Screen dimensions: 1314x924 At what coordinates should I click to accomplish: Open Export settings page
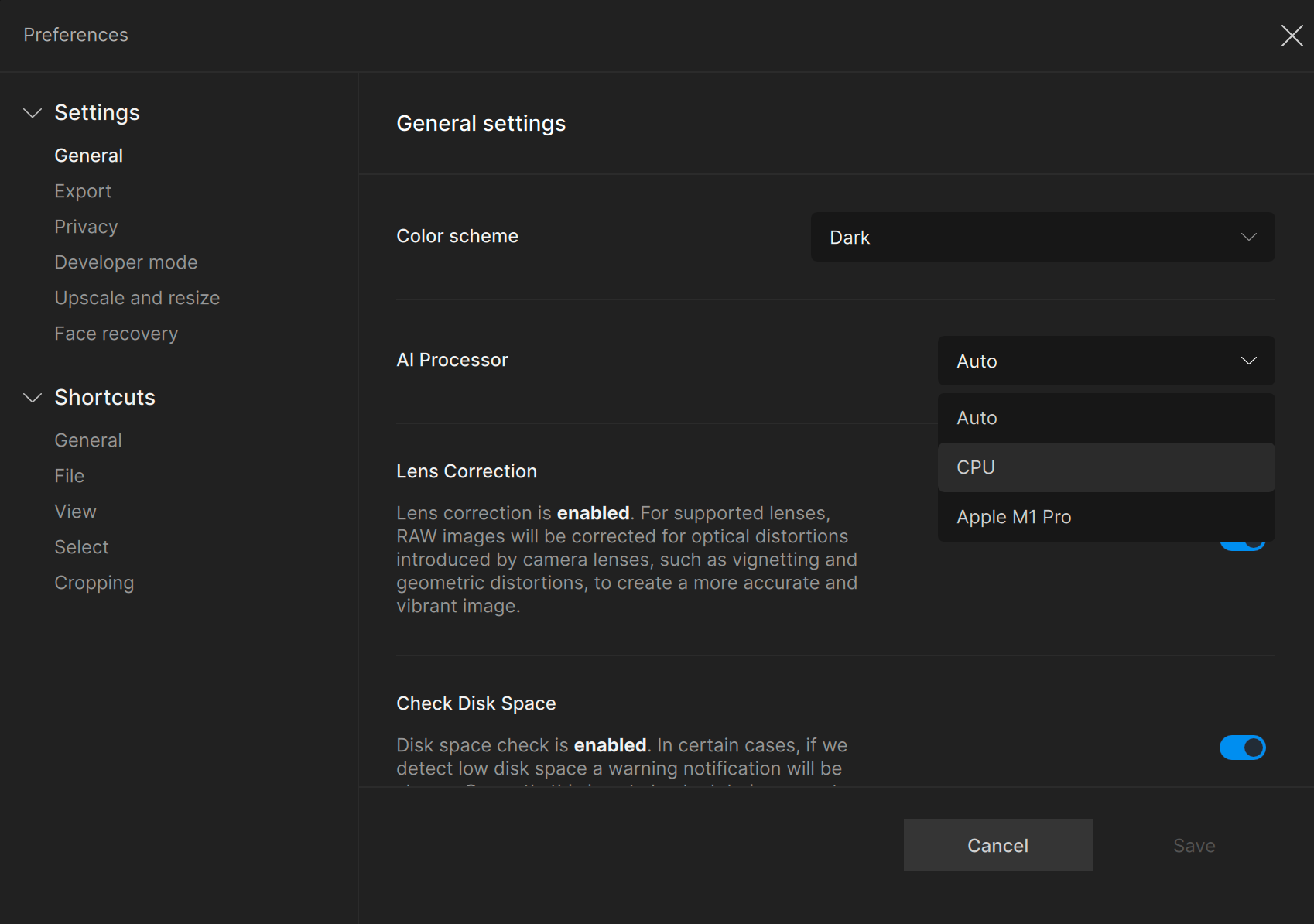pos(83,191)
